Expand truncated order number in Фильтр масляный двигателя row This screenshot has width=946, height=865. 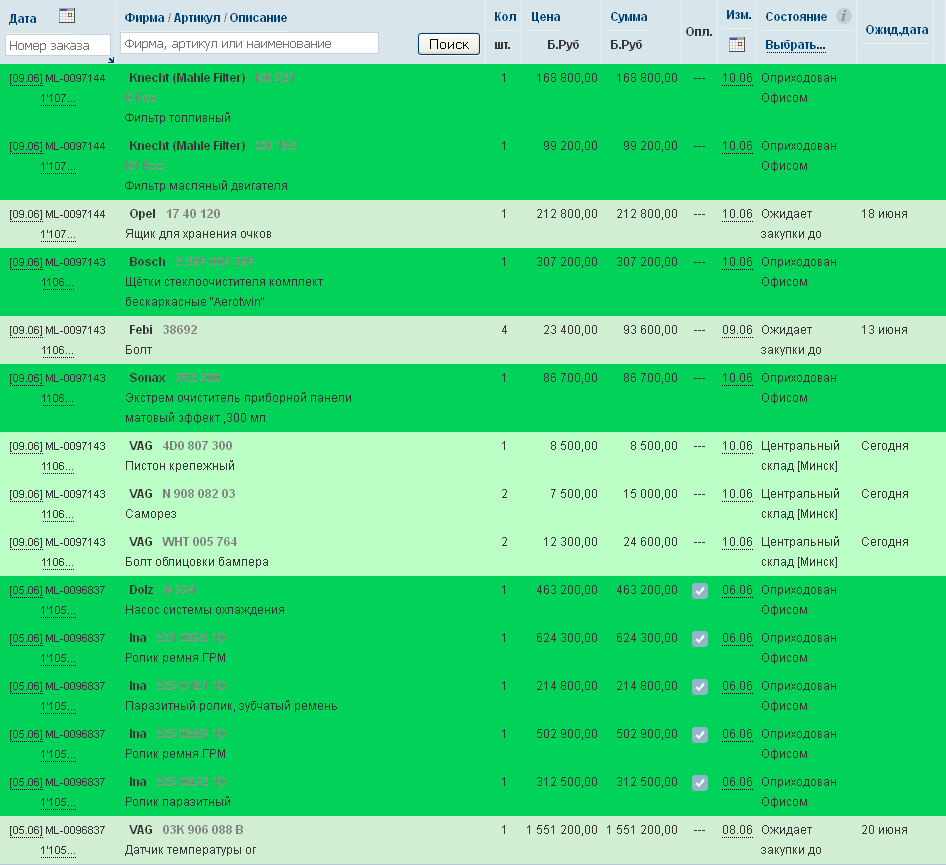(x=58, y=166)
